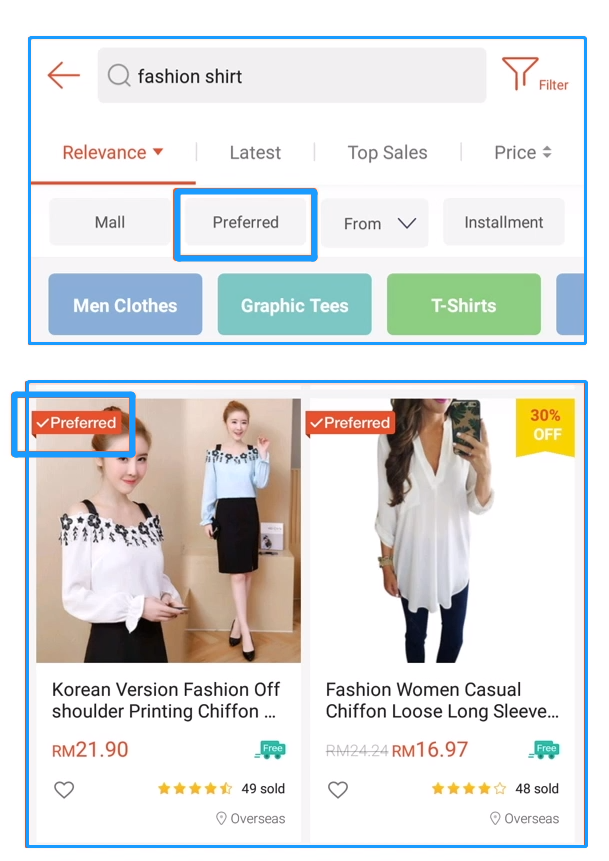Click free shipping truck icon on RM21.90 item
Viewport: 609px width, 861px height.
click(271, 750)
